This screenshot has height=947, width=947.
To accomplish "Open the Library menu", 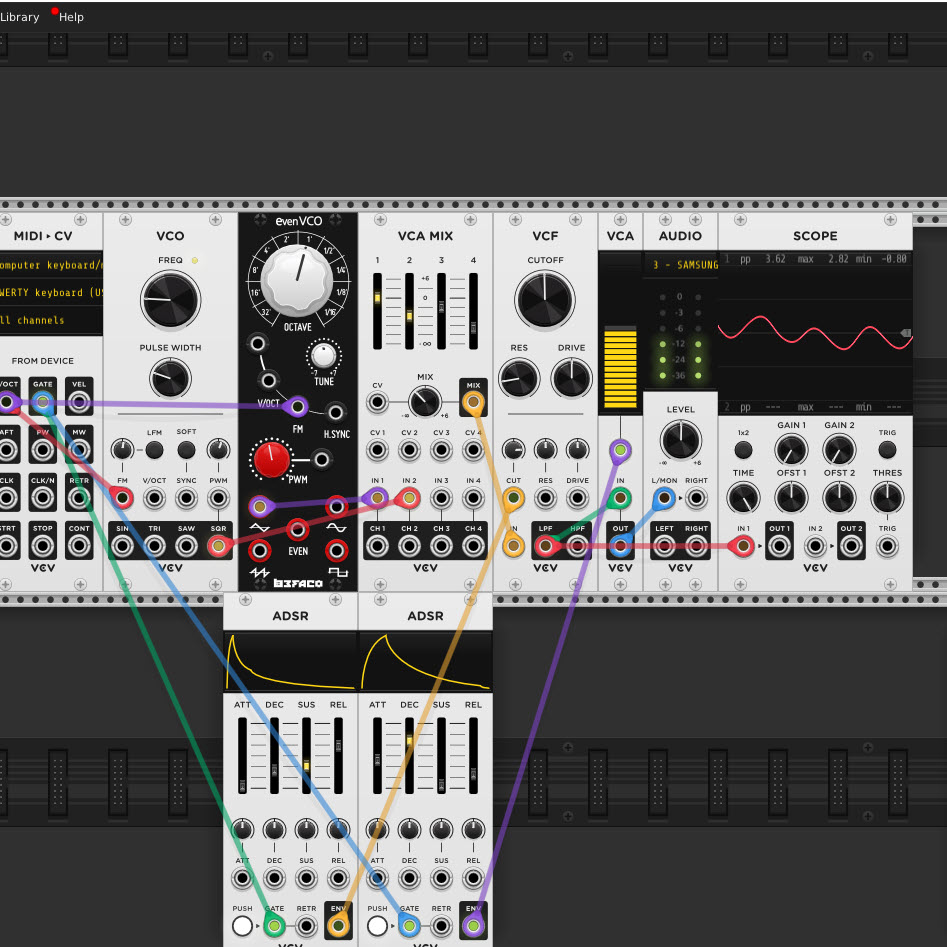I will point(19,17).
